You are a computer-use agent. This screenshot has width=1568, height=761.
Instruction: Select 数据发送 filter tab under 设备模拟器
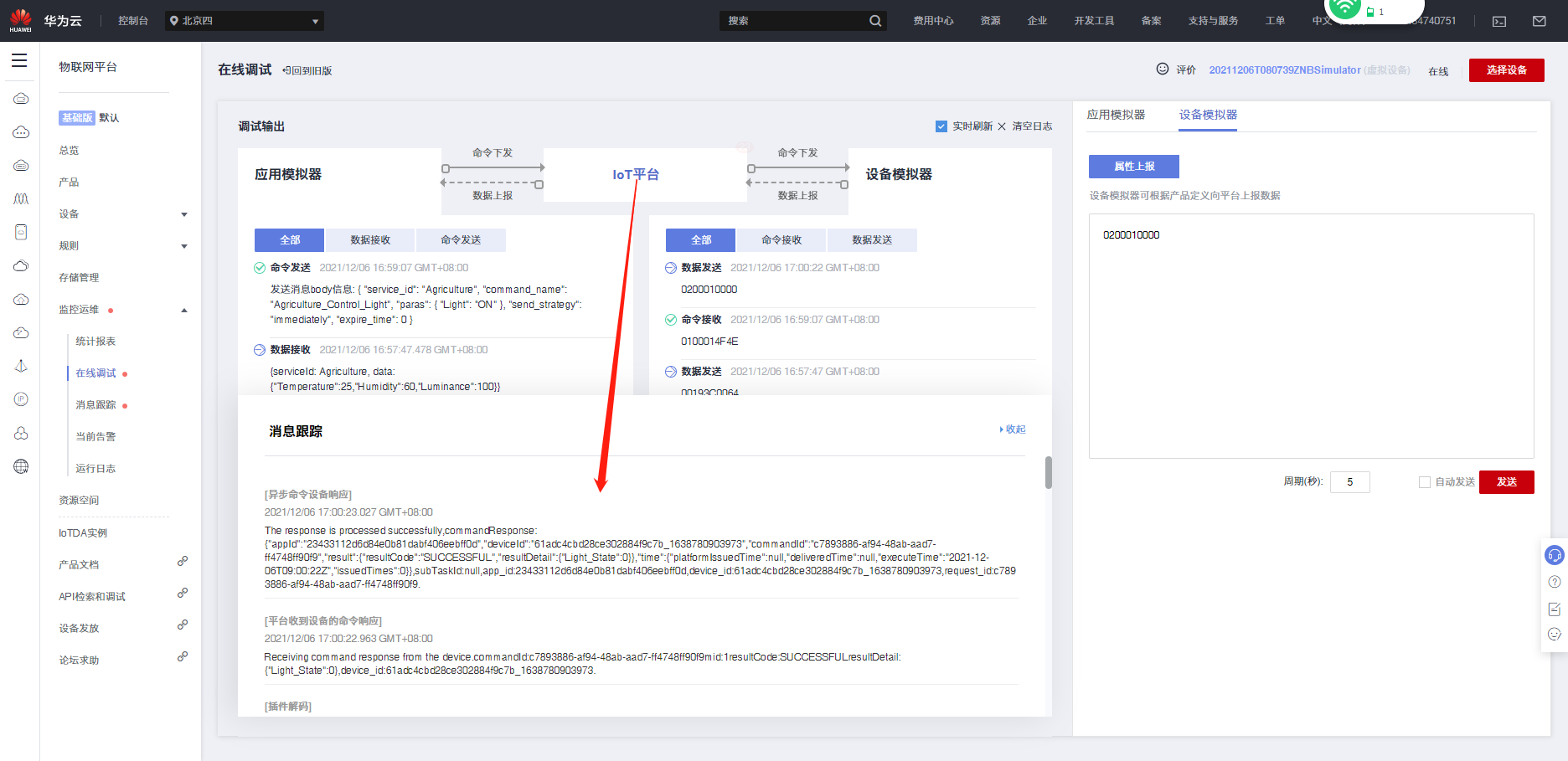[x=872, y=240]
